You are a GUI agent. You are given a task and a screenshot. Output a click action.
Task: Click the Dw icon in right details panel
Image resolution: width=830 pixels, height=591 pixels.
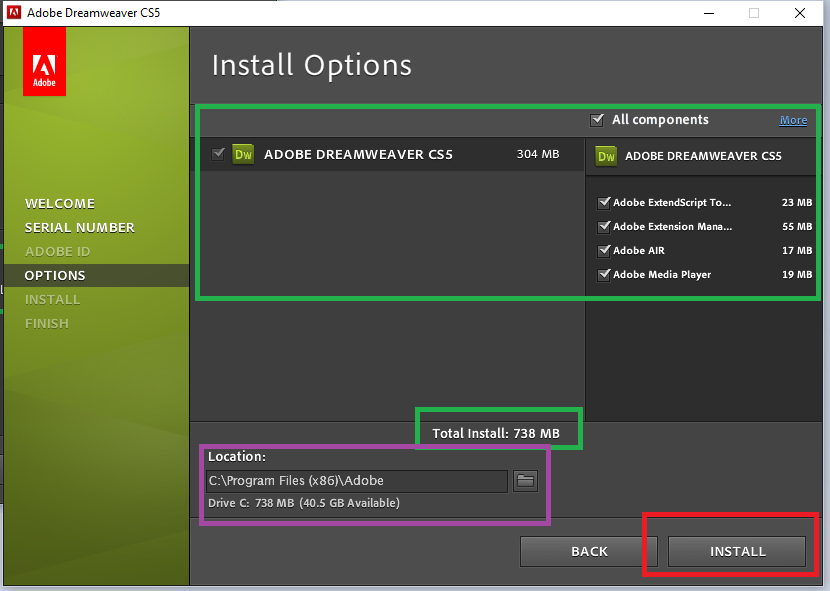[x=606, y=155]
